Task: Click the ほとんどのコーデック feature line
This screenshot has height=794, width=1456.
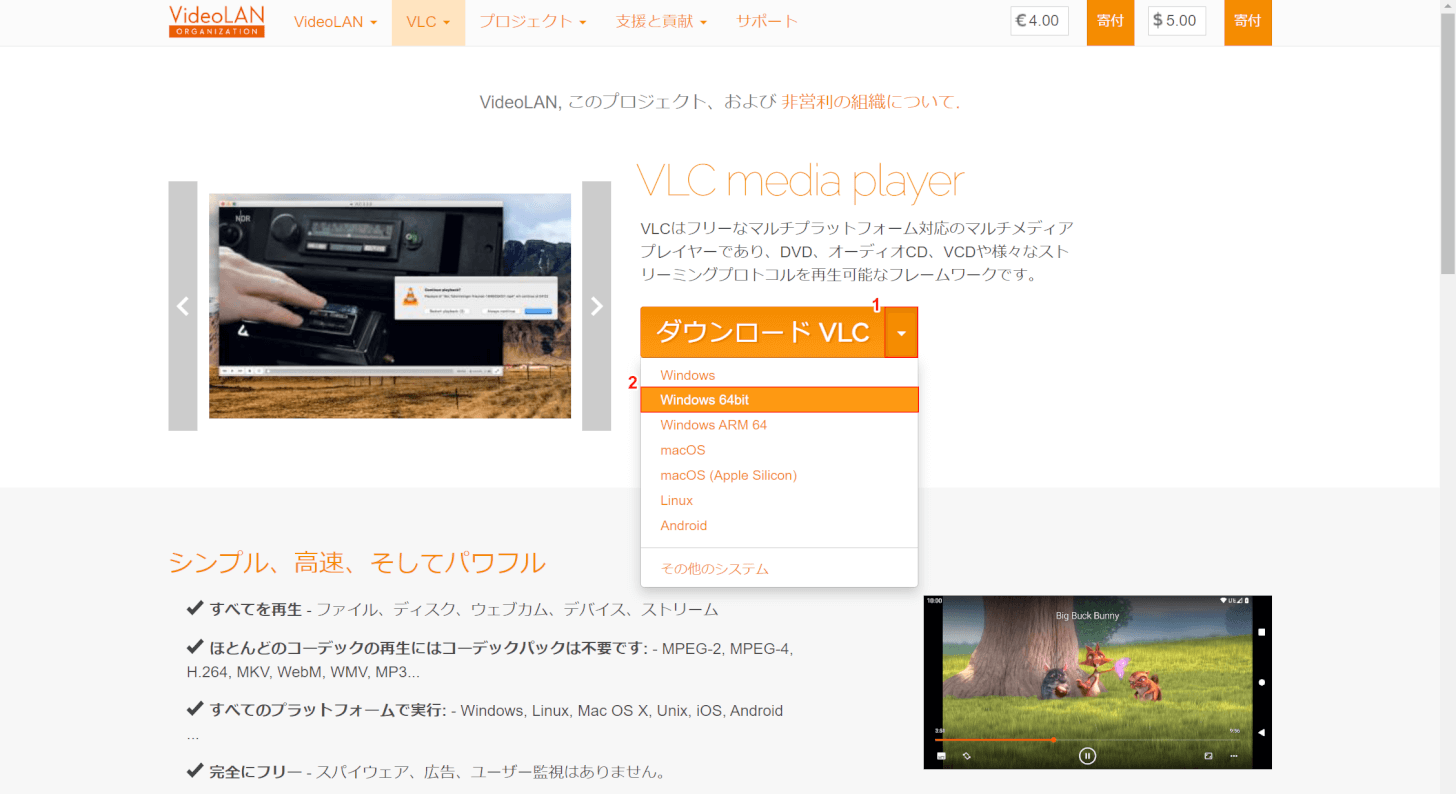Action: (490, 660)
